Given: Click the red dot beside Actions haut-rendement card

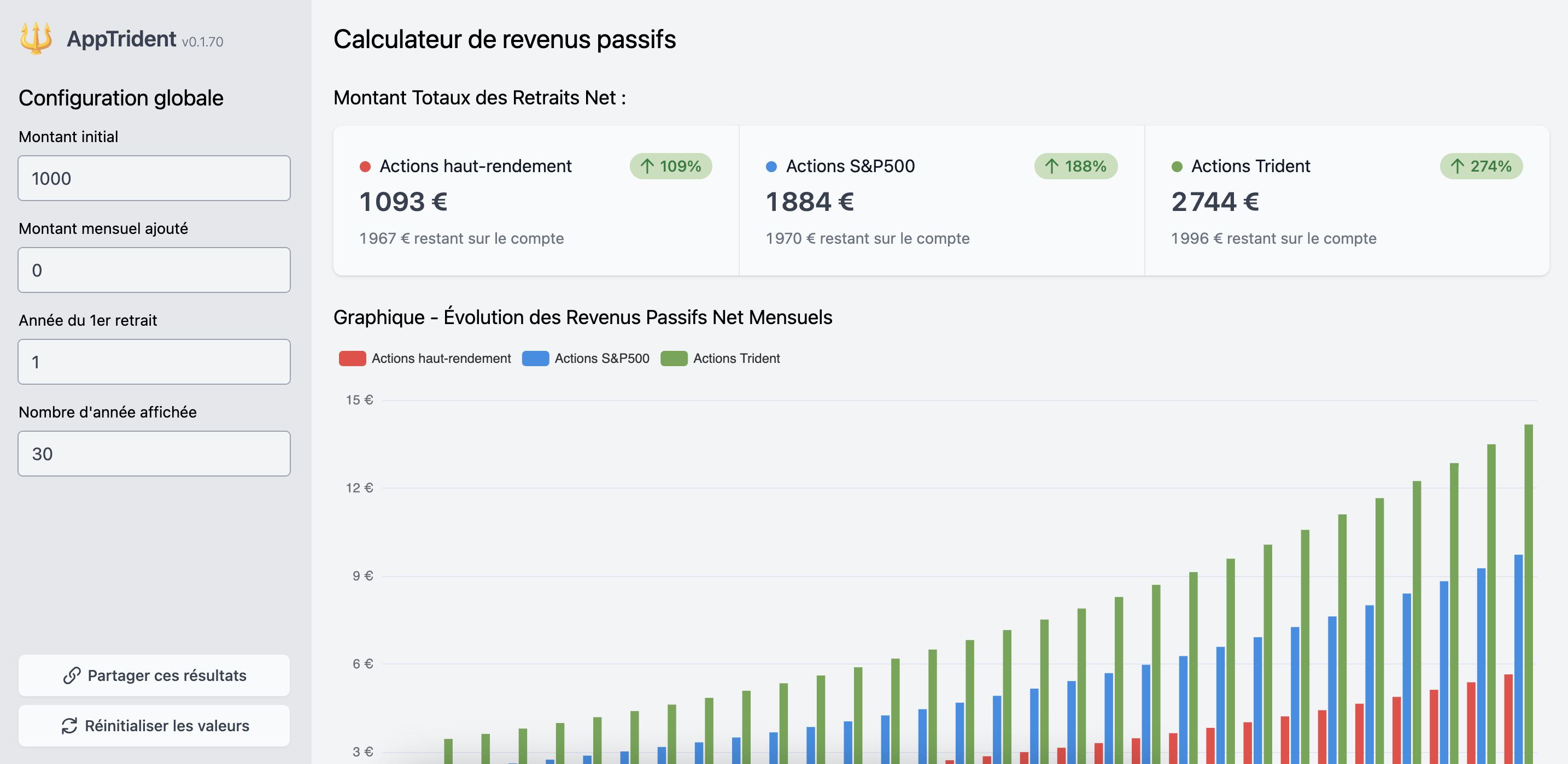Looking at the screenshot, I should click(x=365, y=166).
